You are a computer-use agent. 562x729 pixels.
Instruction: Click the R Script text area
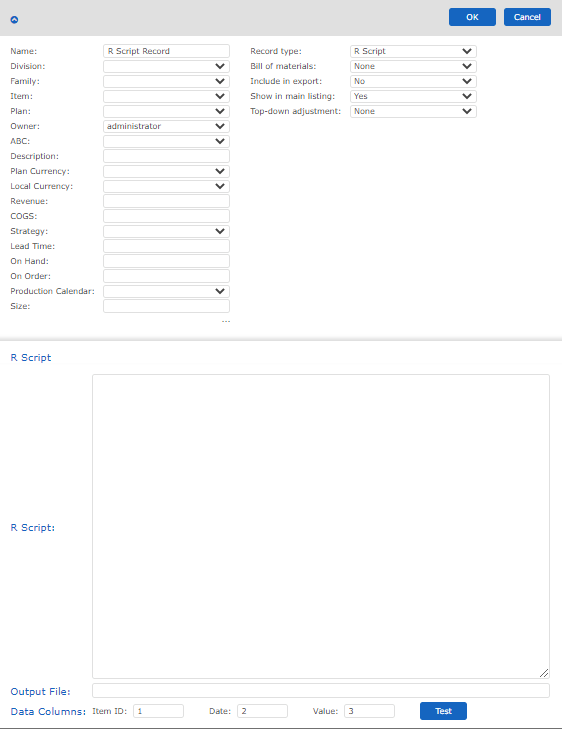(x=321, y=526)
